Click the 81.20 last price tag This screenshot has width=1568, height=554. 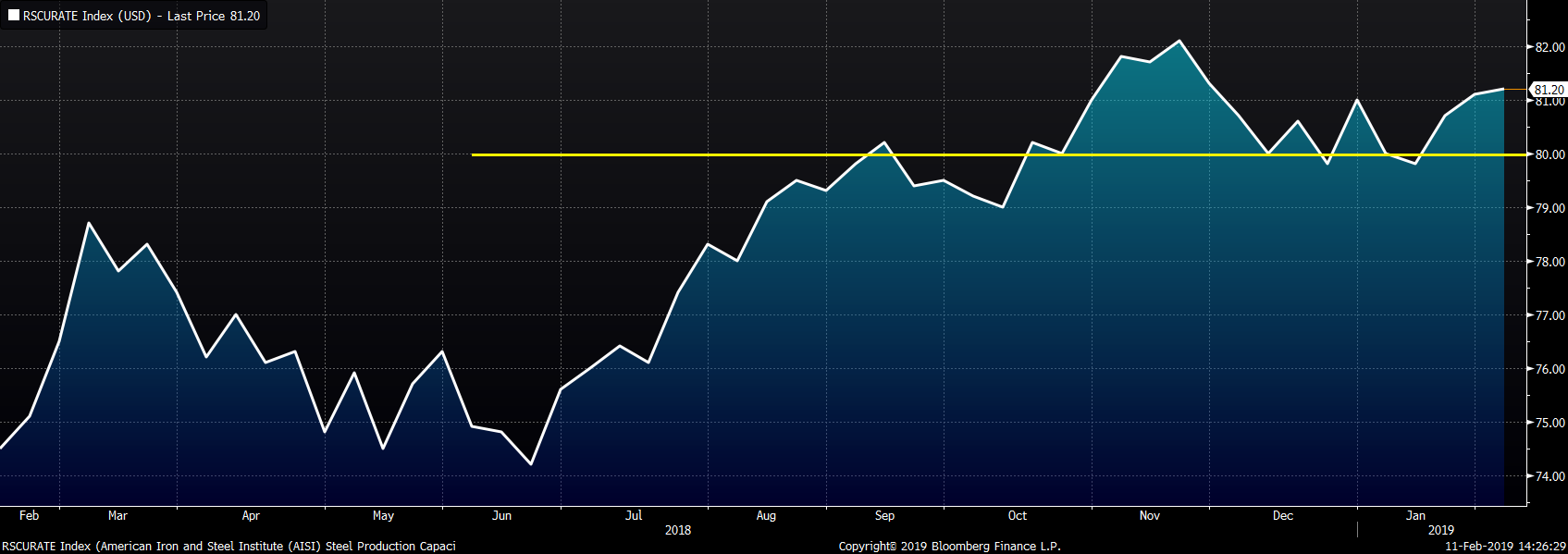coord(1548,90)
